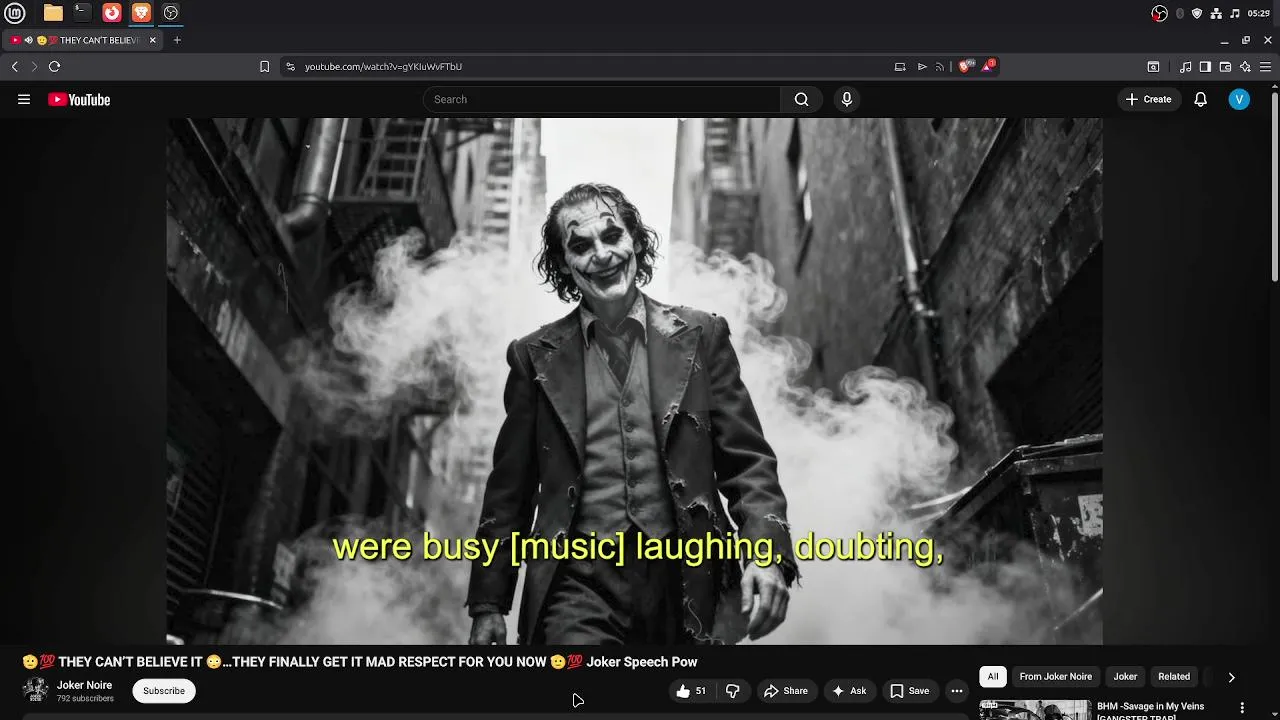Click the yellow subtitle caption text

coord(637,546)
